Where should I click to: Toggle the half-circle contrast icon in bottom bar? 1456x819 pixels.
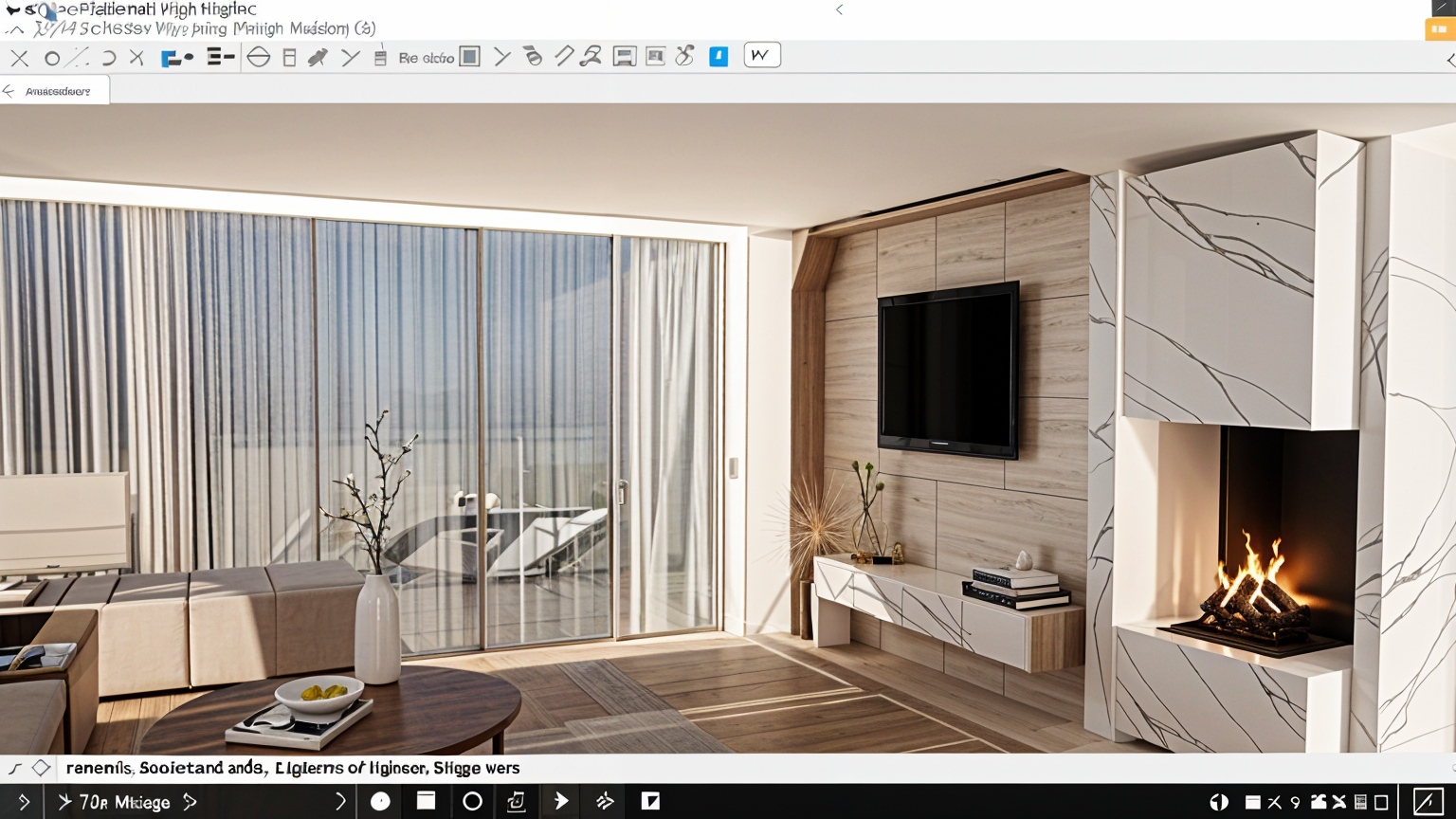pyautogui.click(x=1219, y=802)
